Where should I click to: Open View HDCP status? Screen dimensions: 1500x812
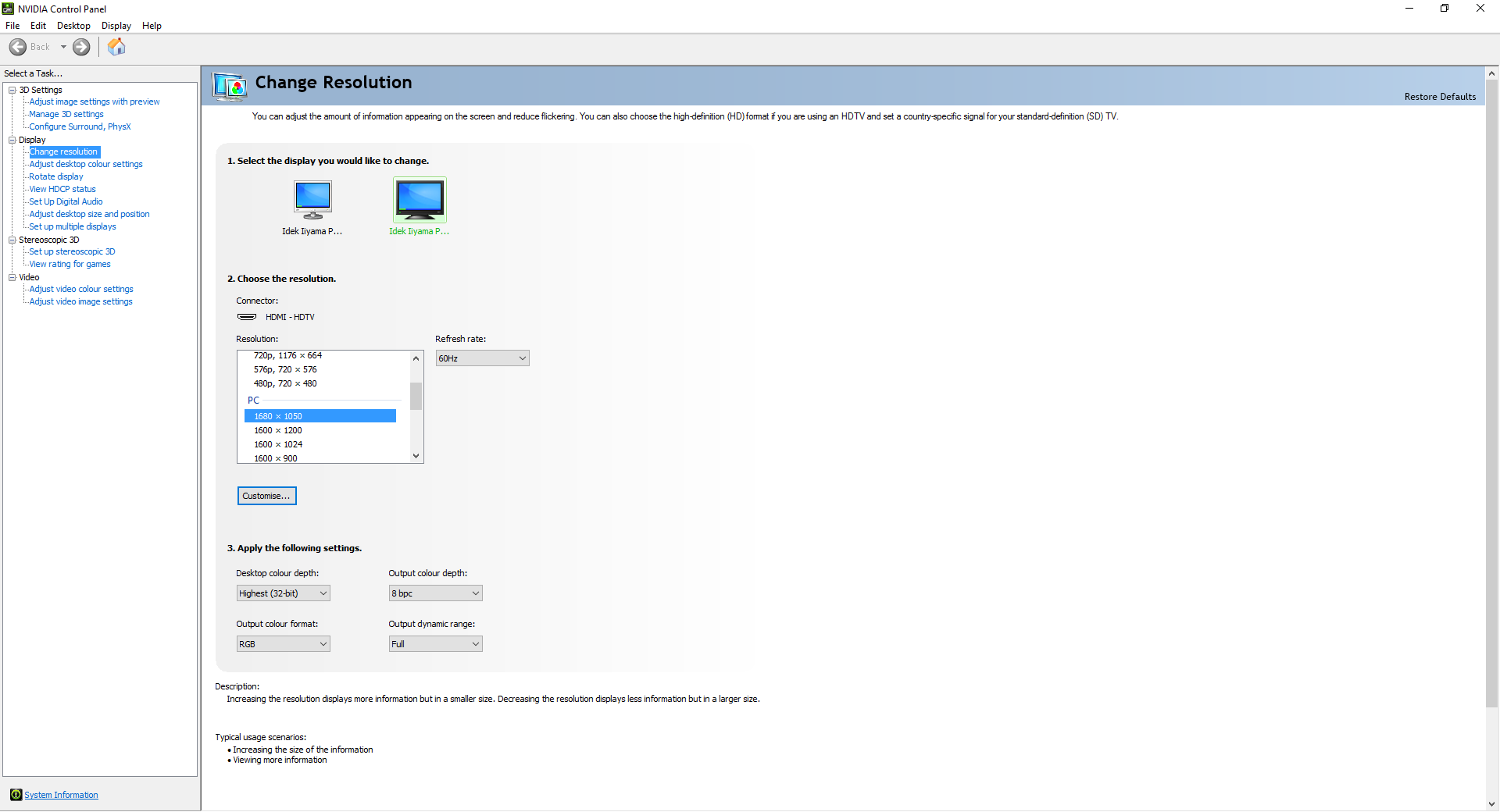click(62, 189)
